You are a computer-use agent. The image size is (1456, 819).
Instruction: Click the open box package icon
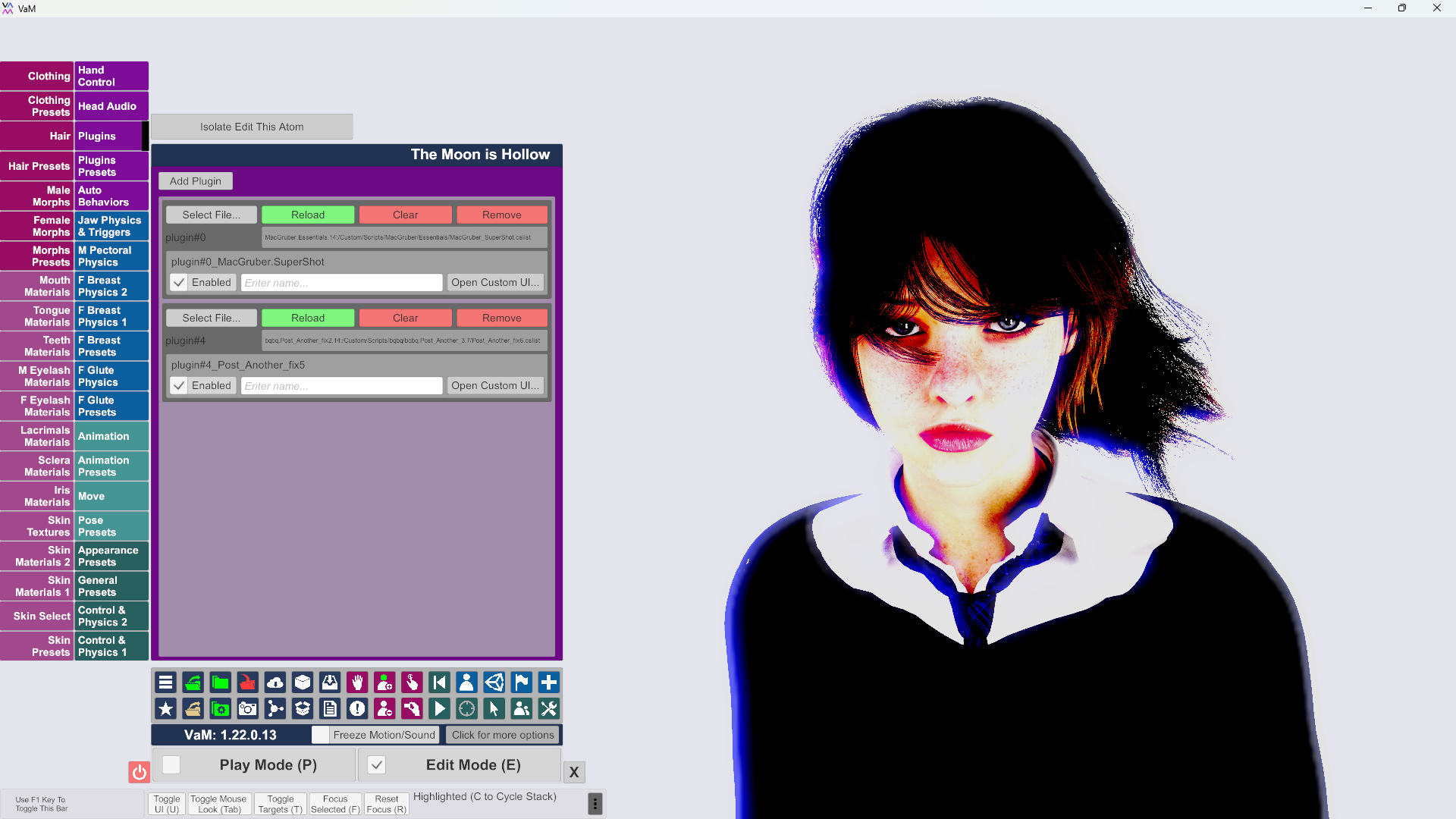point(302,709)
